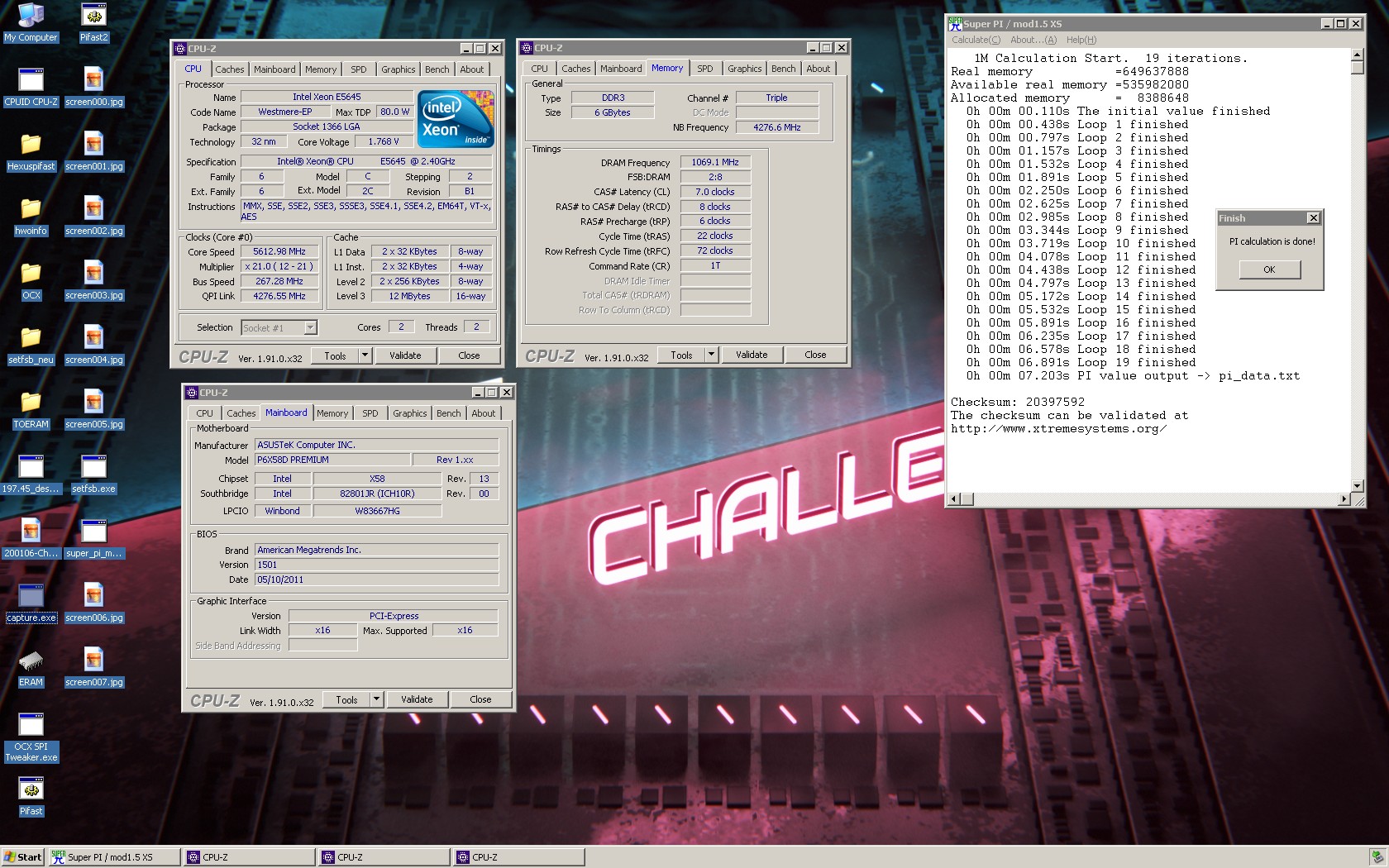Open screen000.jpg desktop file
1389x868 pixels.
93,87
